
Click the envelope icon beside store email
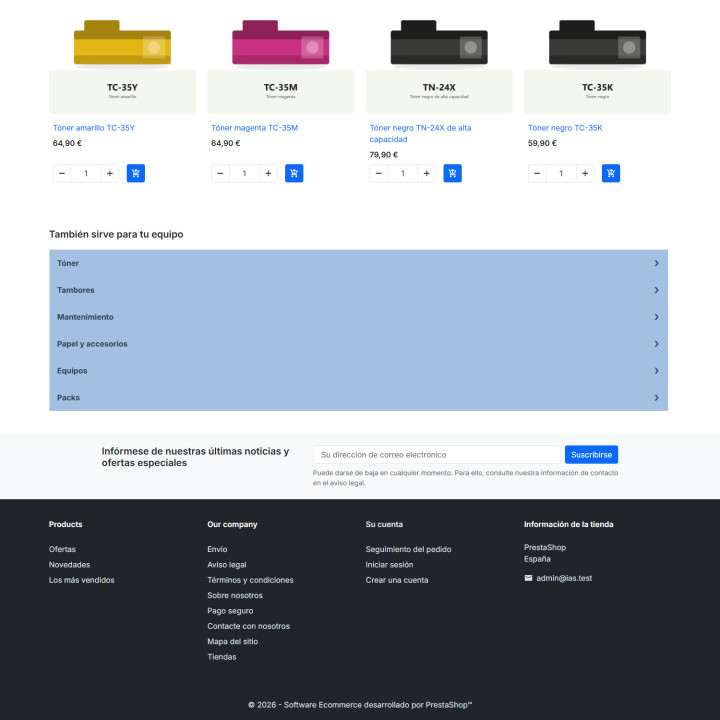click(x=528, y=578)
